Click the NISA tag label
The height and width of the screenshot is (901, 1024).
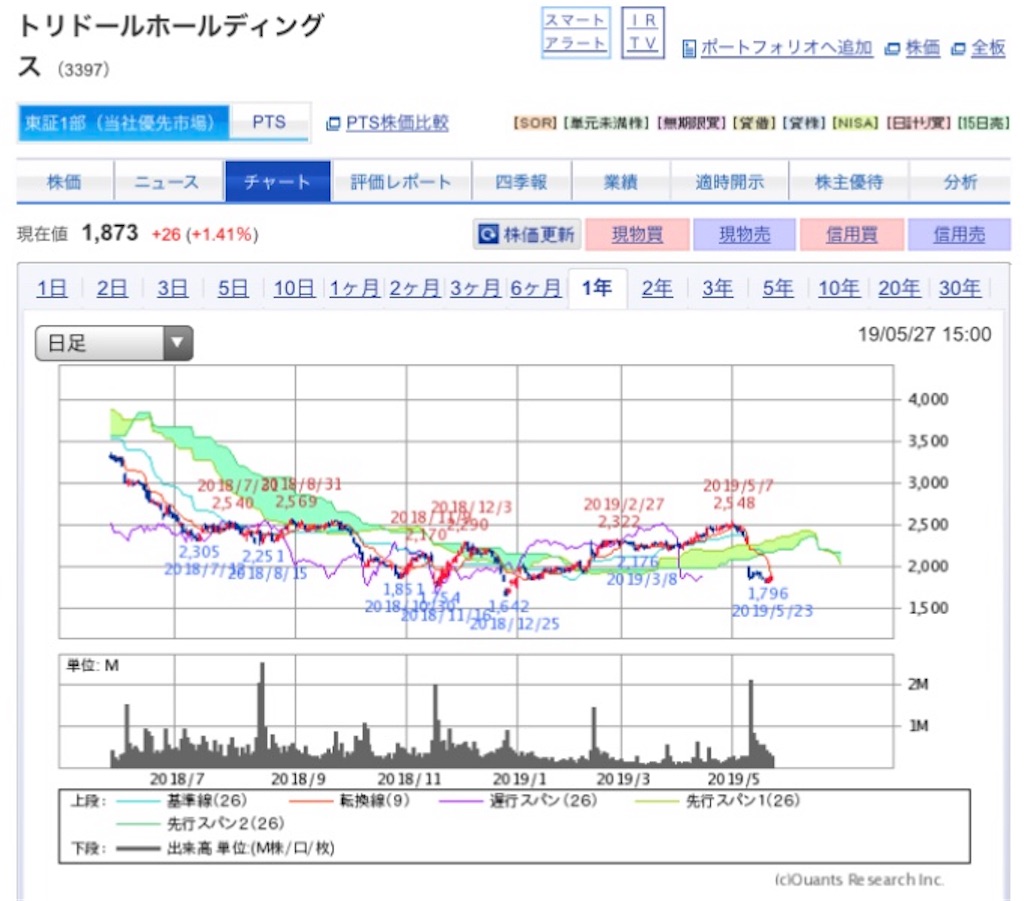point(855,123)
